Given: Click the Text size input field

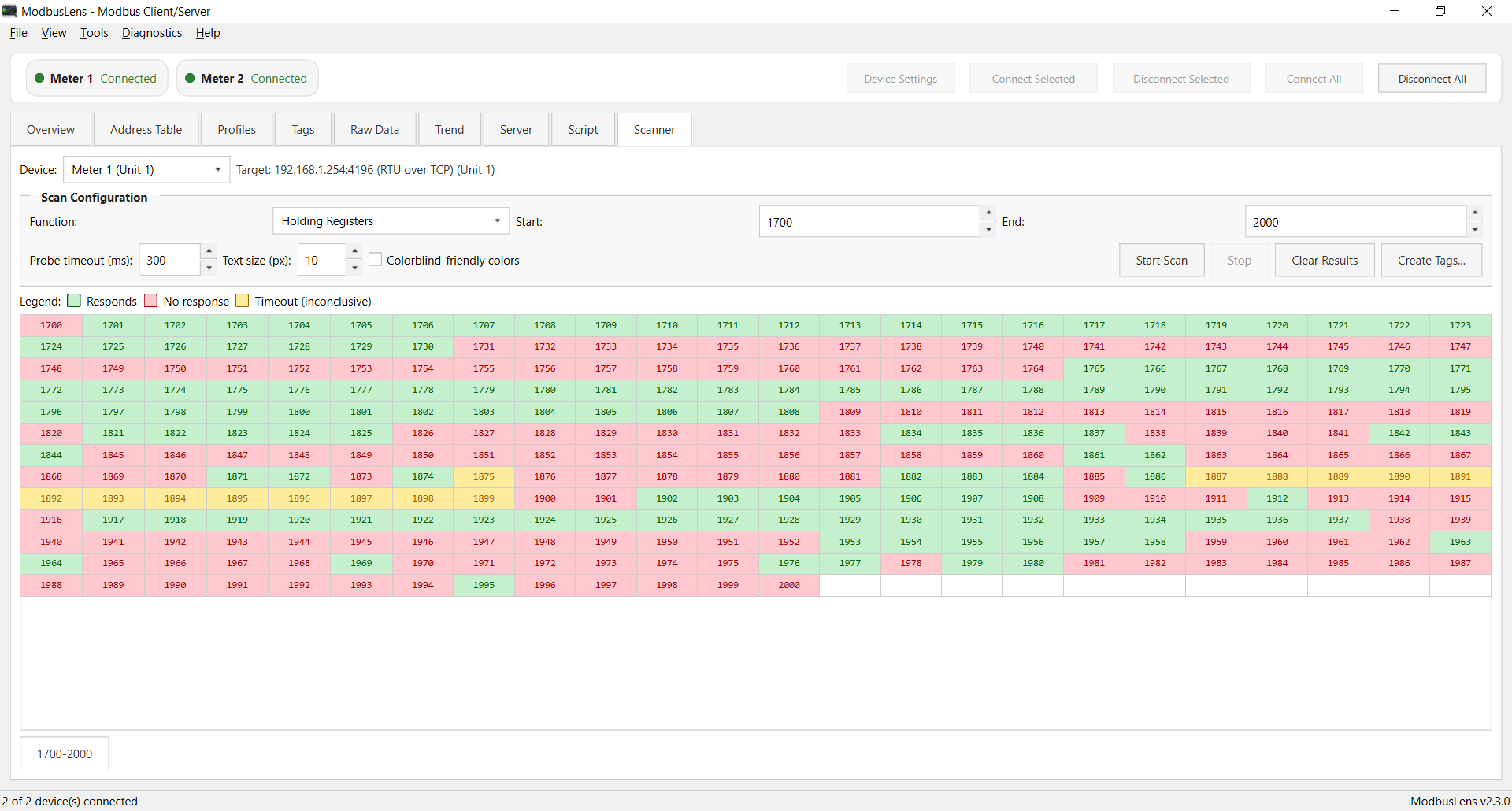Looking at the screenshot, I should click(321, 260).
